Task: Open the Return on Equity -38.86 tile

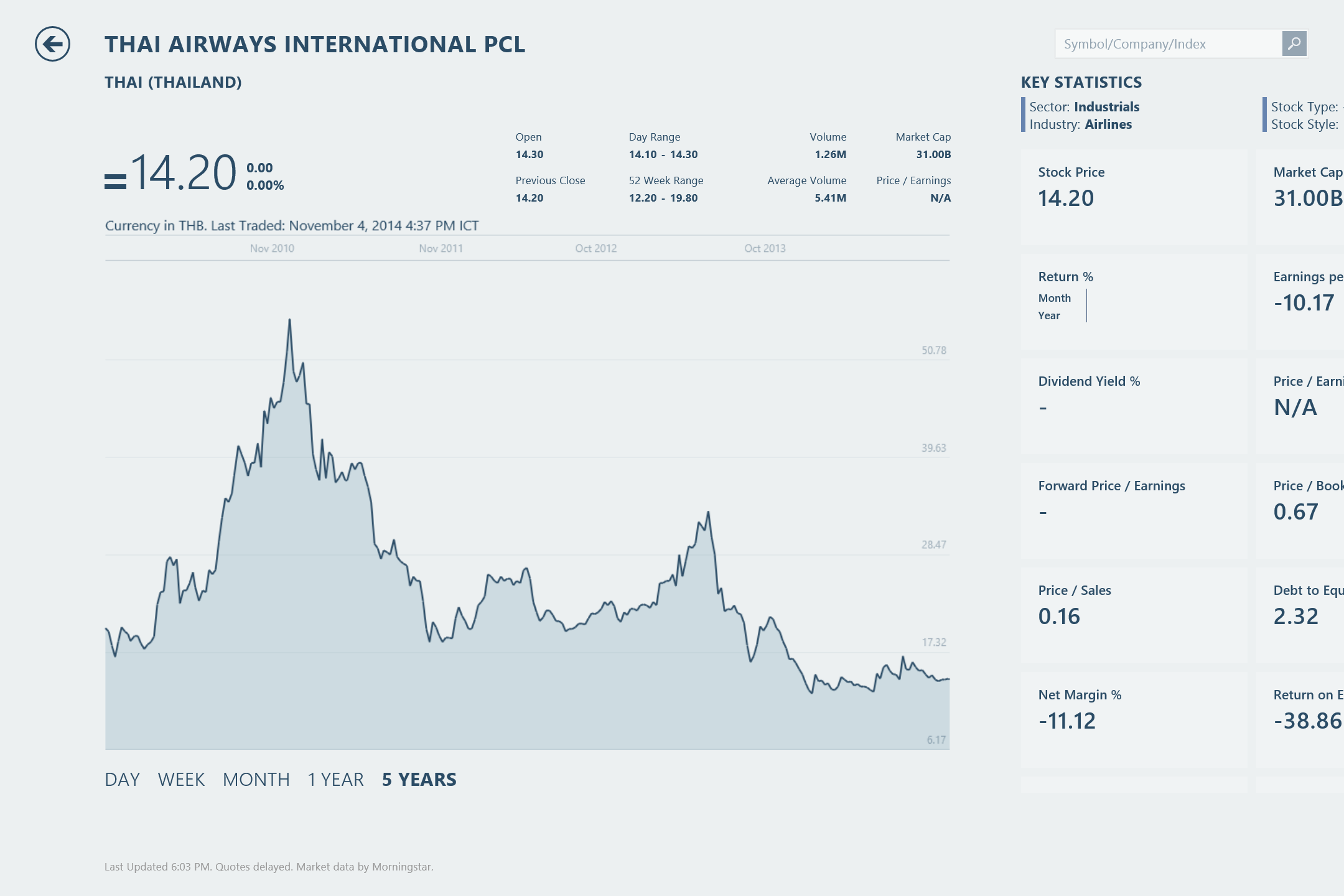Action: (x=1300, y=720)
